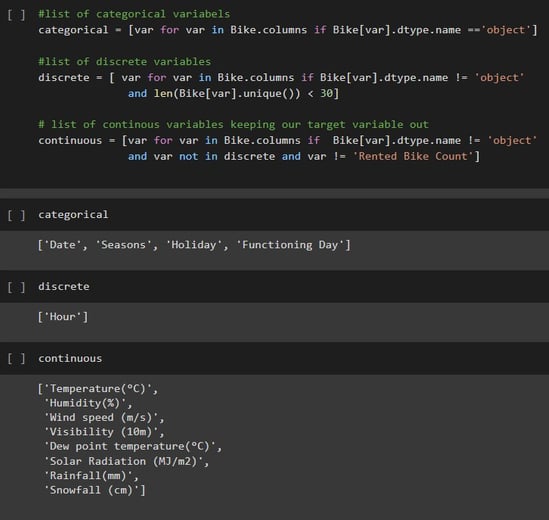Viewport: 549px width, 520px height.
Task: Click 'Wind speed (m/s)' in the output
Action: pos(101,417)
